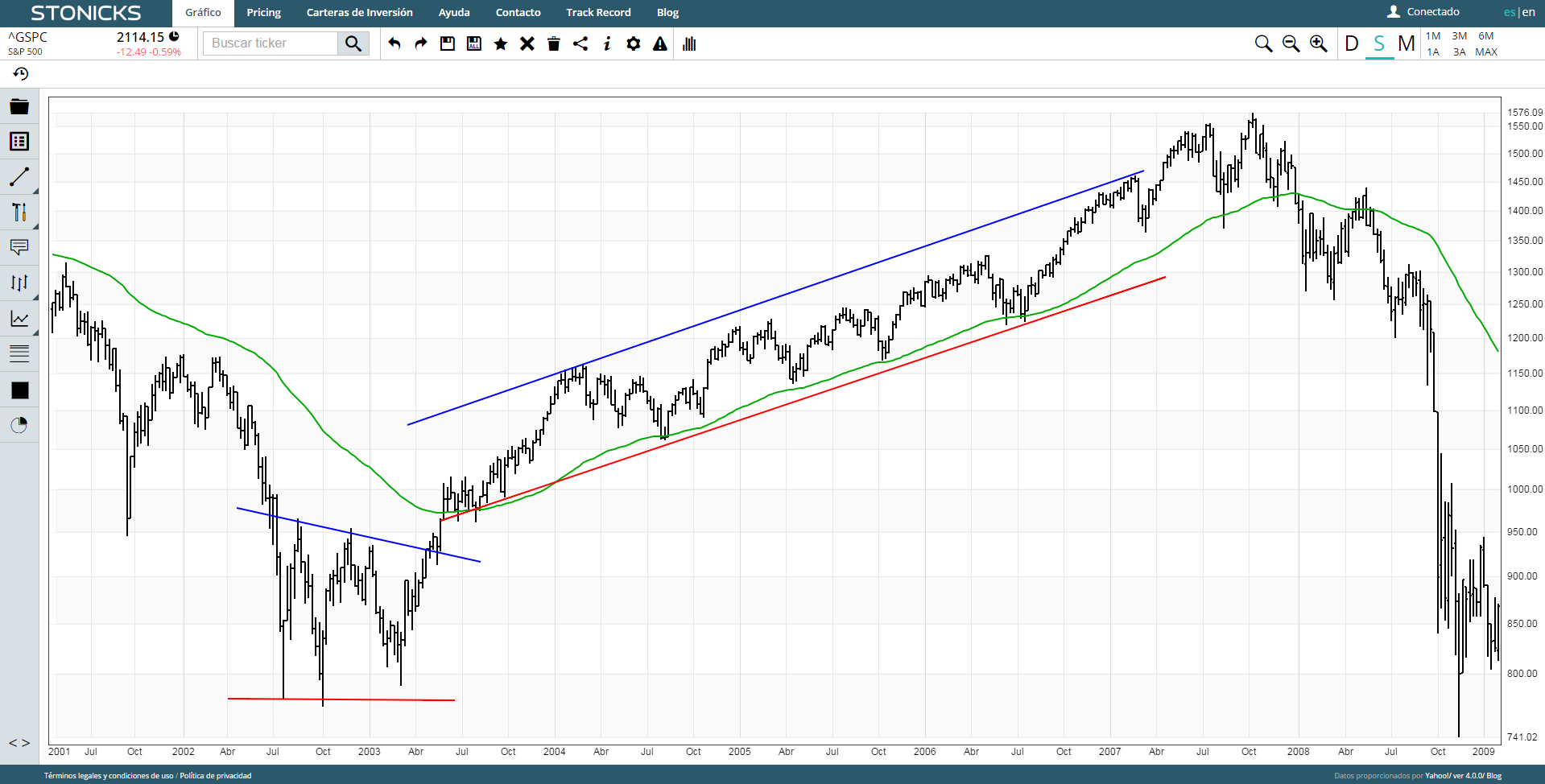Screen dimensions: 1545x784
Task: Switch to daily D timeframe
Action: (x=1352, y=43)
